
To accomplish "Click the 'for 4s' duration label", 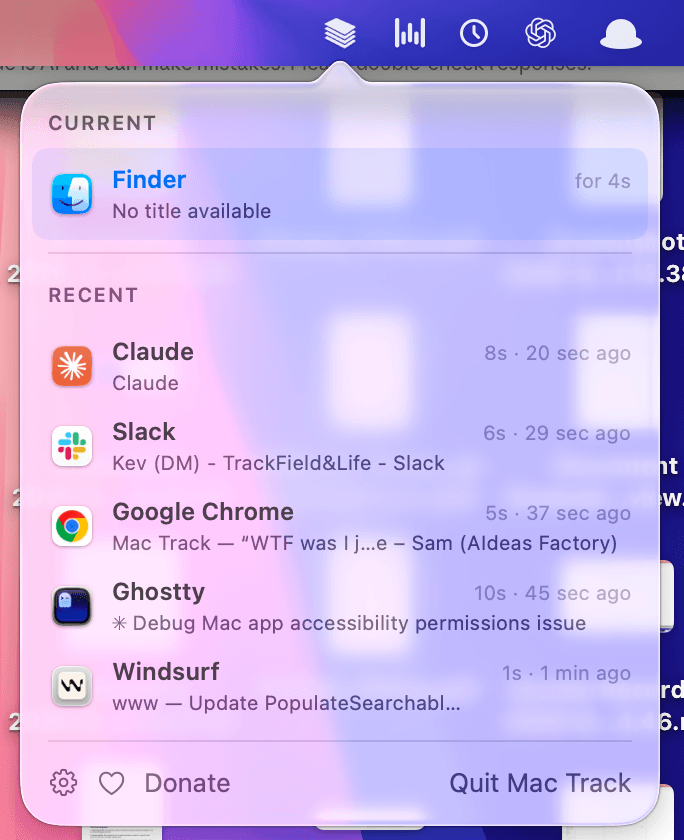I will 603,181.
